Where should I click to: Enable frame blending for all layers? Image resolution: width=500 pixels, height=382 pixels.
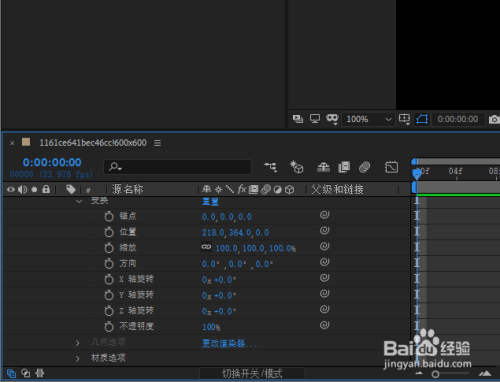[344, 167]
